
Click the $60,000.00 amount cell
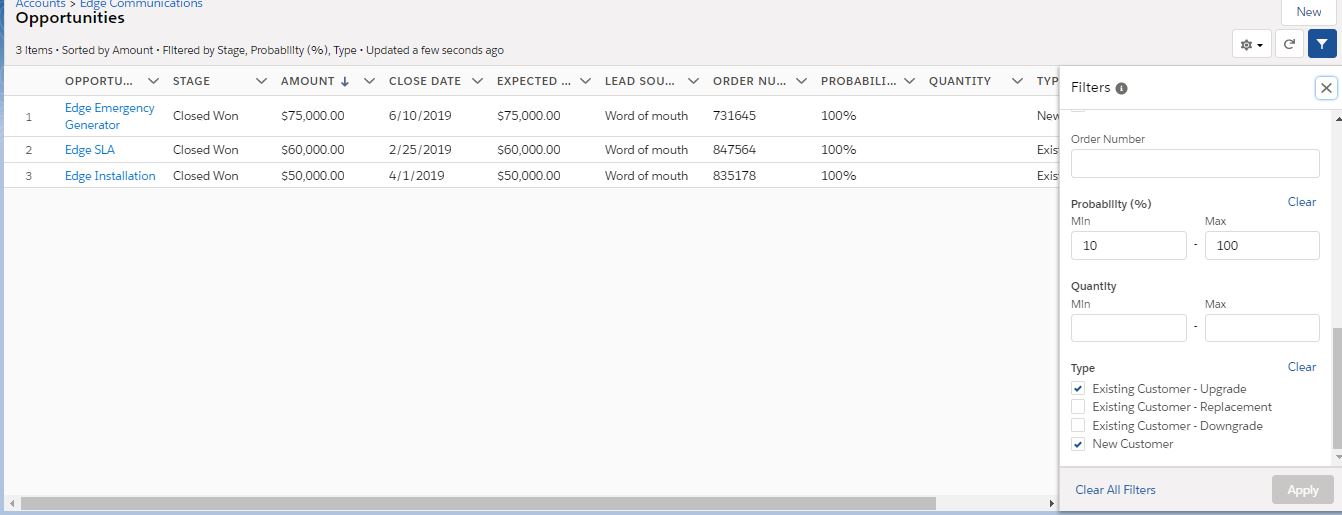click(313, 150)
